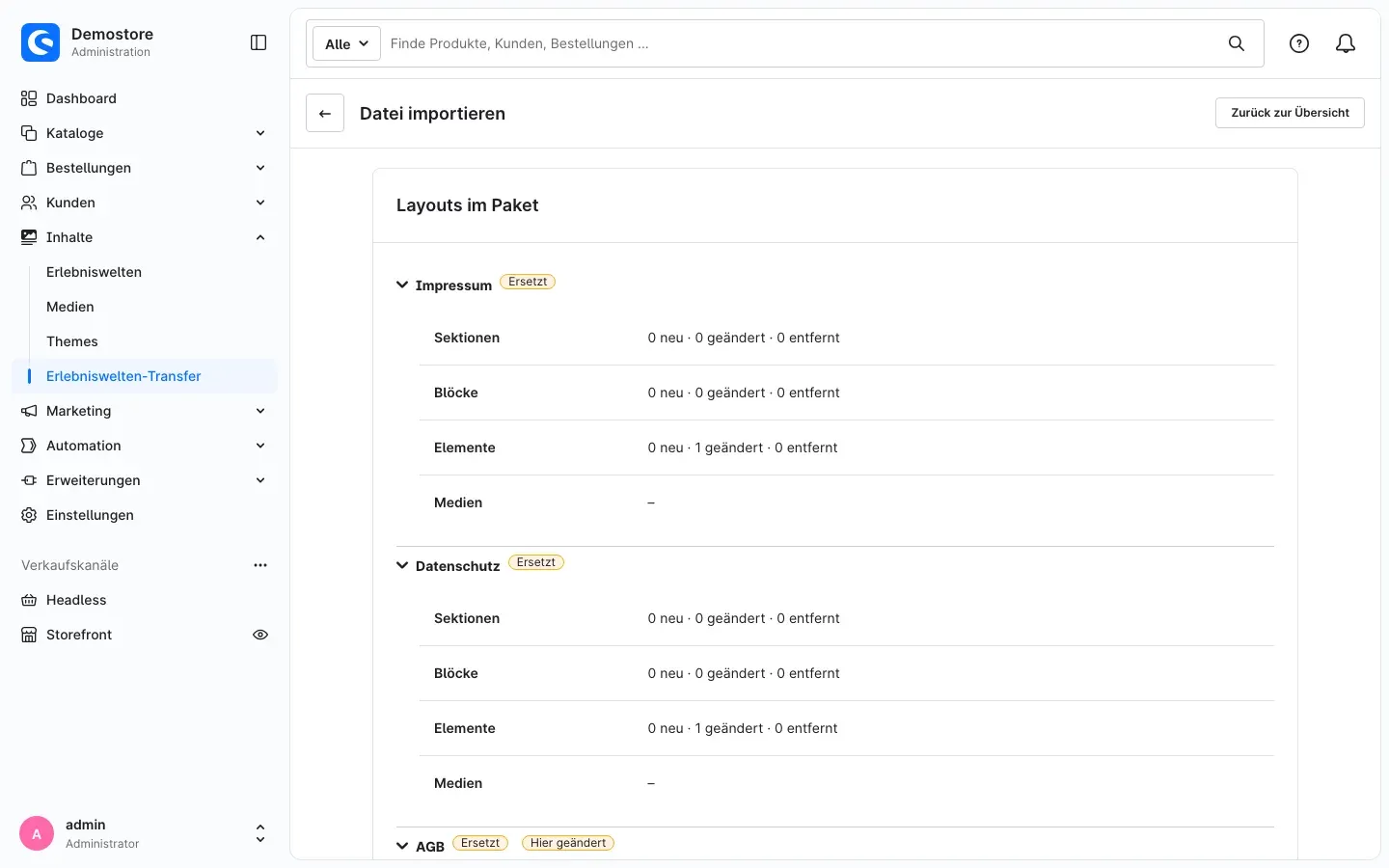Screen dimensions: 1389x868
Task: Open the admin user menu chevron
Action: click(x=260, y=833)
